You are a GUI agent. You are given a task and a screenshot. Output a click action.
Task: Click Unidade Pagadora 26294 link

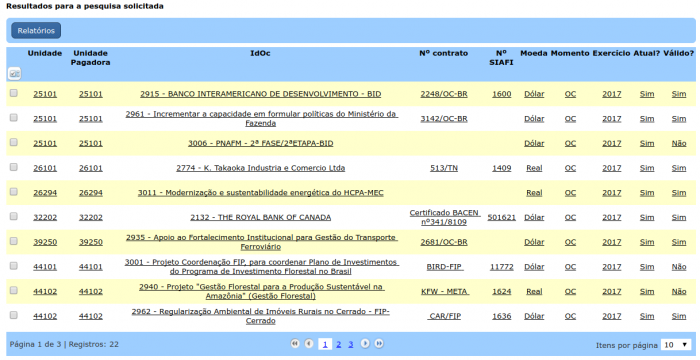tap(91, 193)
